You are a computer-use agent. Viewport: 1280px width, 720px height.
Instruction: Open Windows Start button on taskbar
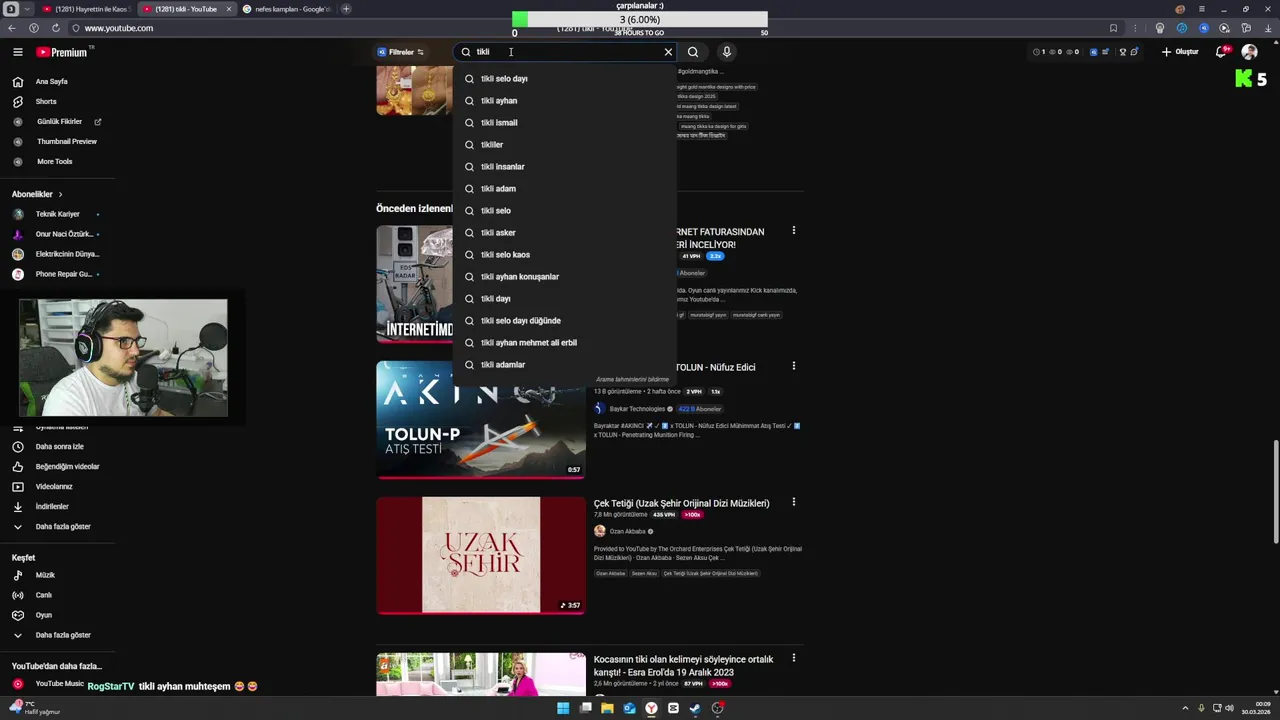coord(563,708)
